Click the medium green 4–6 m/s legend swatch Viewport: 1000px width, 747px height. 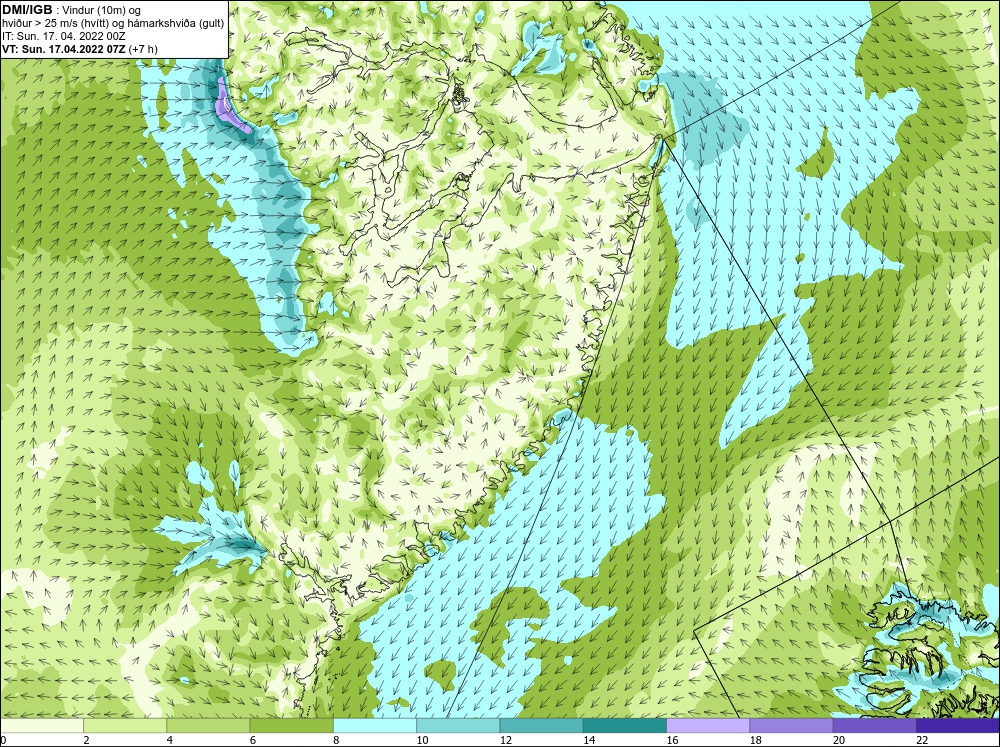tap(208, 725)
